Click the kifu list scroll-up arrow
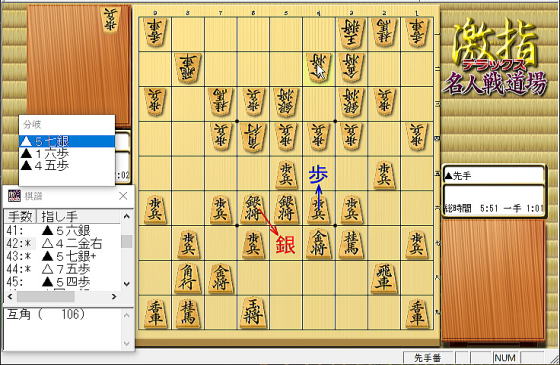 (126, 216)
